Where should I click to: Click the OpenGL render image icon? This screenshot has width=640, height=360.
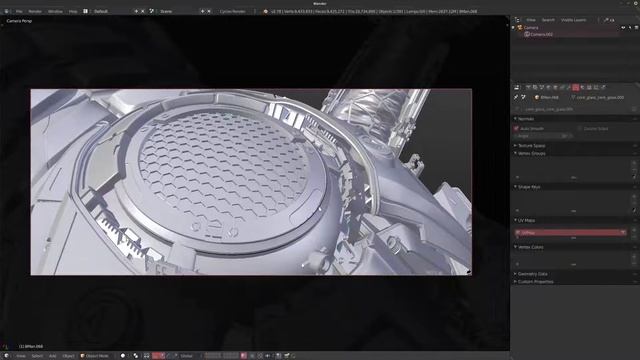[x=287, y=356]
